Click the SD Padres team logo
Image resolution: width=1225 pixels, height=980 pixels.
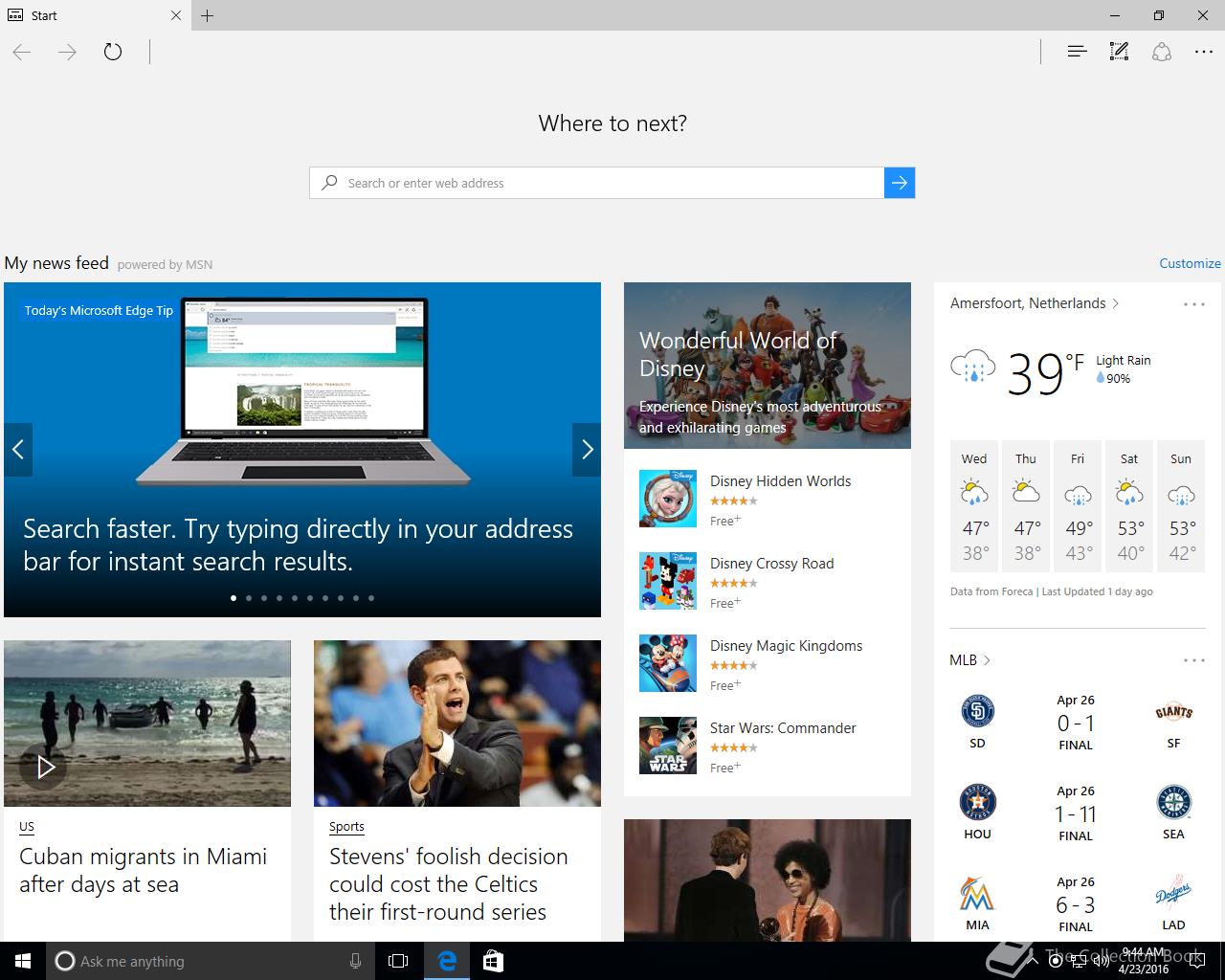pos(977,711)
